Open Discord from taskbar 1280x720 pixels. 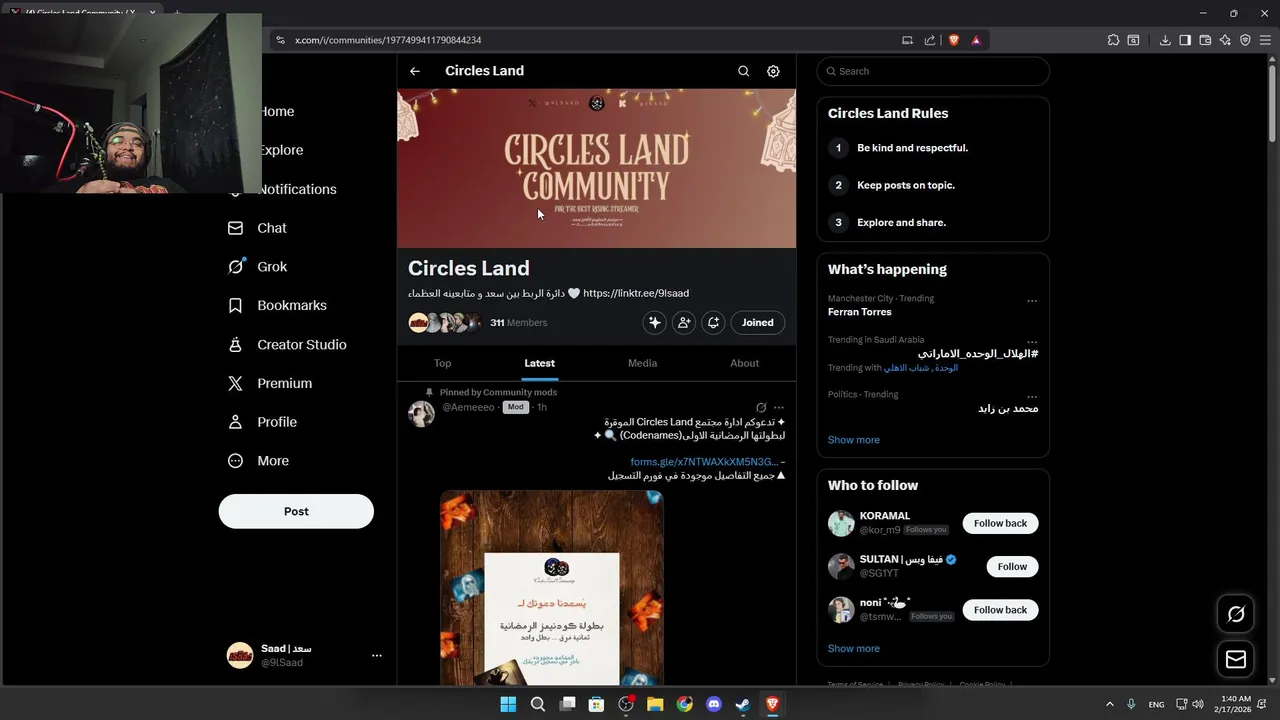tap(714, 704)
